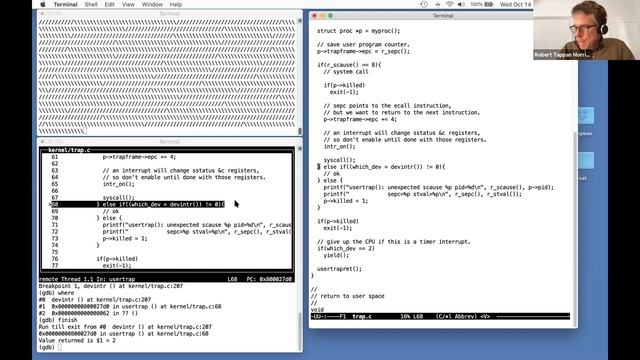Click 'yield();' line in Emacs window
This screenshot has height=360, width=640.
[x=336, y=255]
